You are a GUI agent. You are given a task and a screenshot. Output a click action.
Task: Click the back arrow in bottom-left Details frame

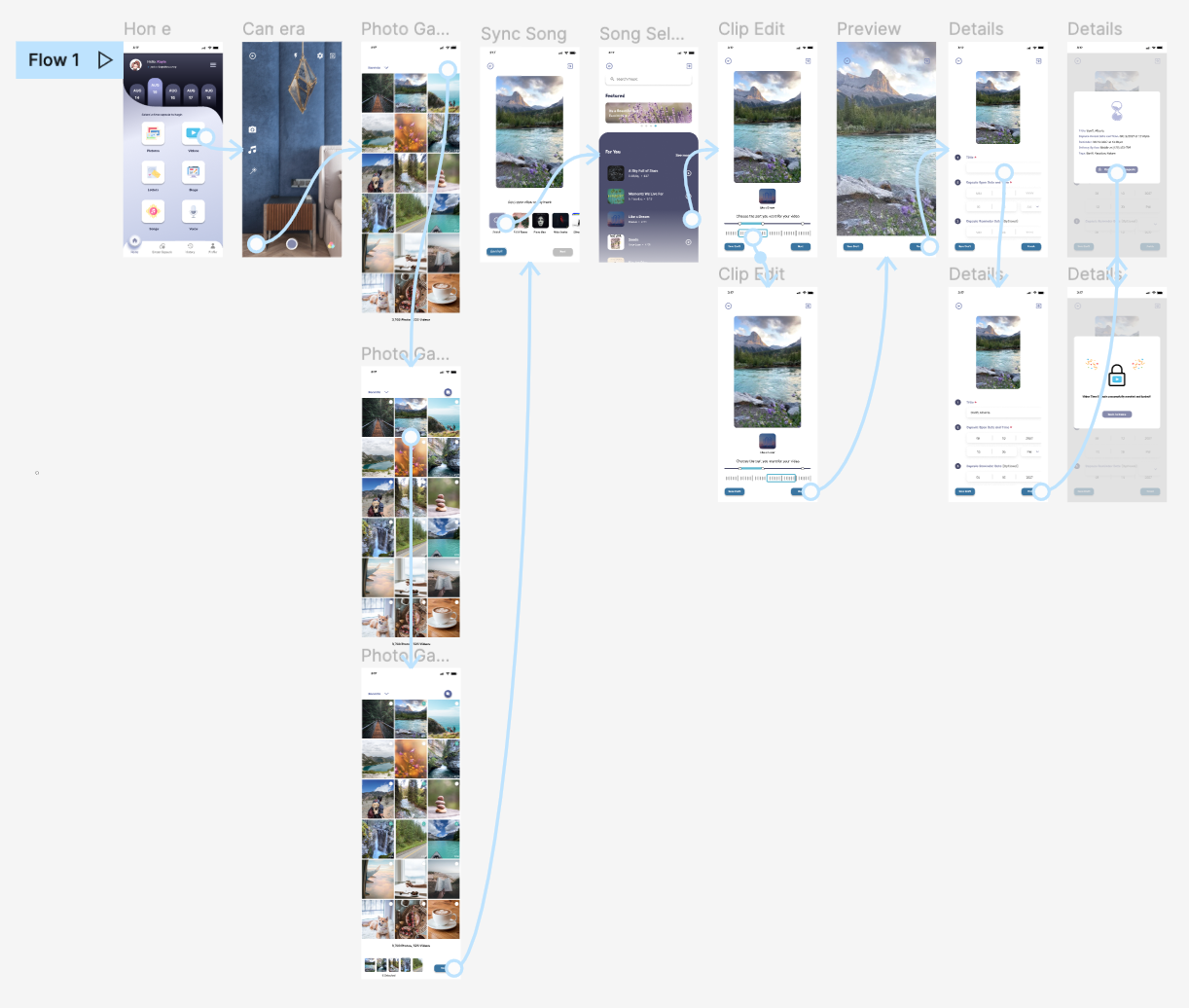click(958, 306)
